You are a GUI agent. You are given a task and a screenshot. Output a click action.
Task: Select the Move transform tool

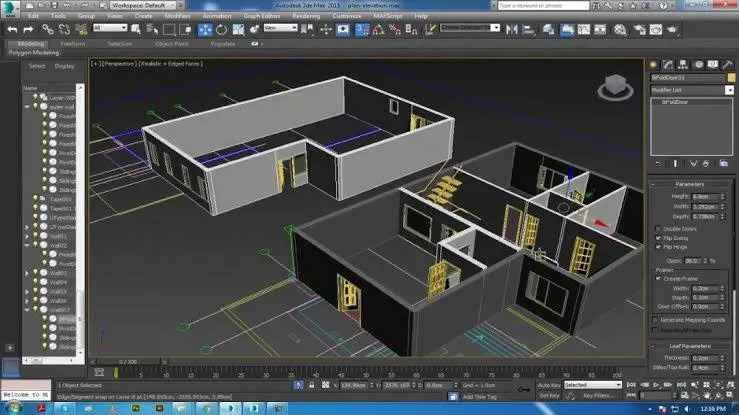(205, 30)
